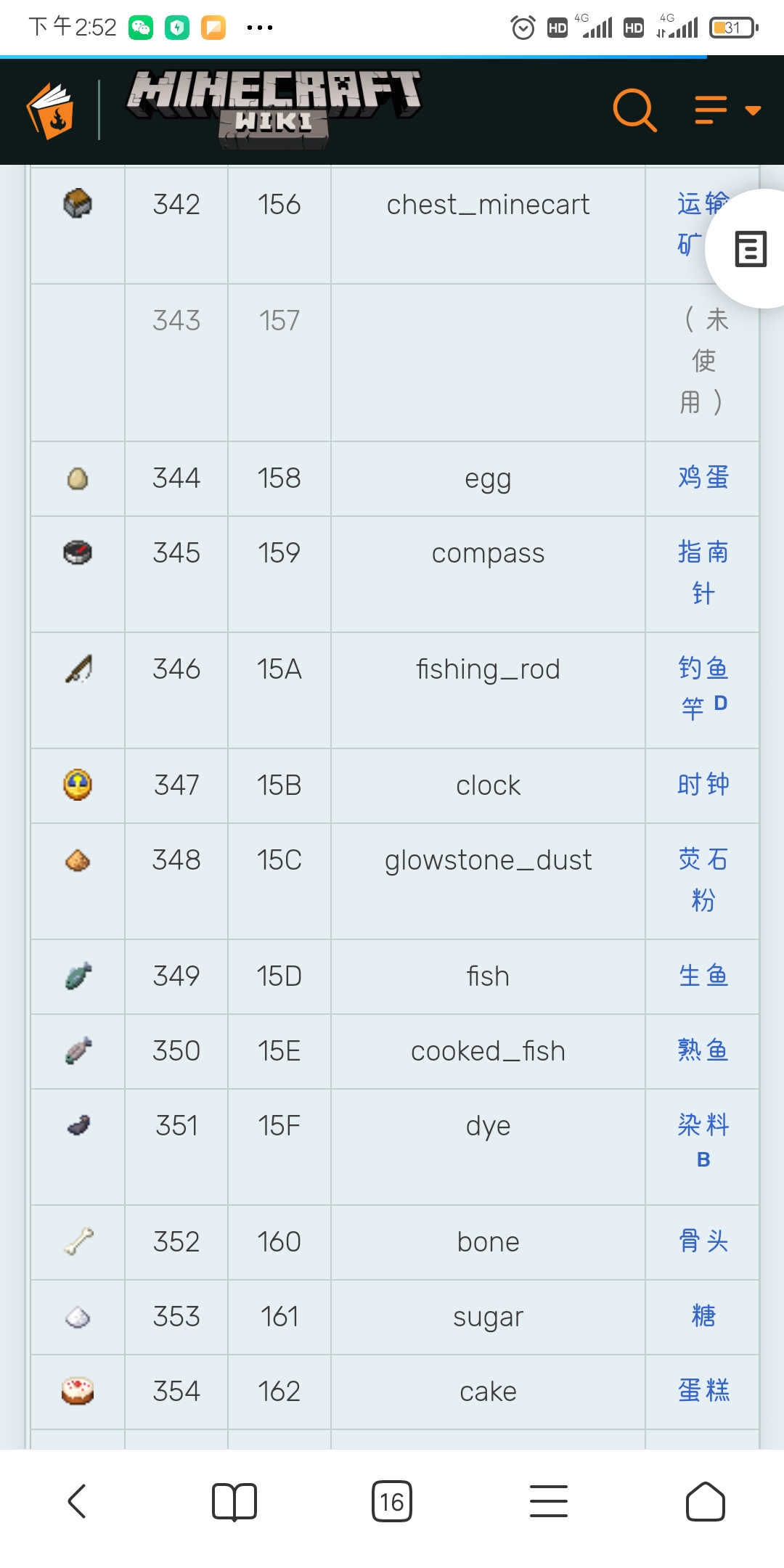
Task: Tap the bone item icon
Action: pos(78,1241)
